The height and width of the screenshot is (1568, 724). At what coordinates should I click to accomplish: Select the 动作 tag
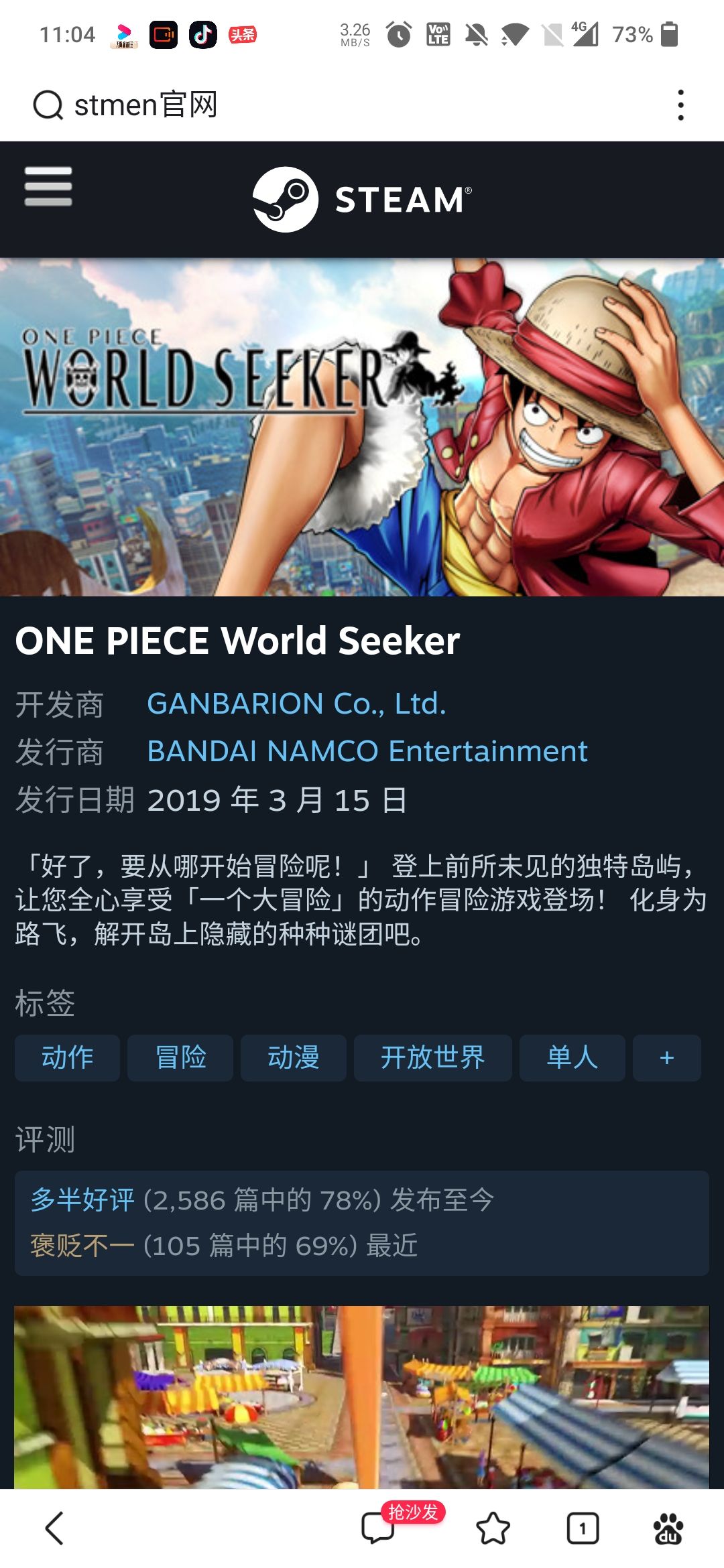pyautogui.click(x=68, y=1058)
